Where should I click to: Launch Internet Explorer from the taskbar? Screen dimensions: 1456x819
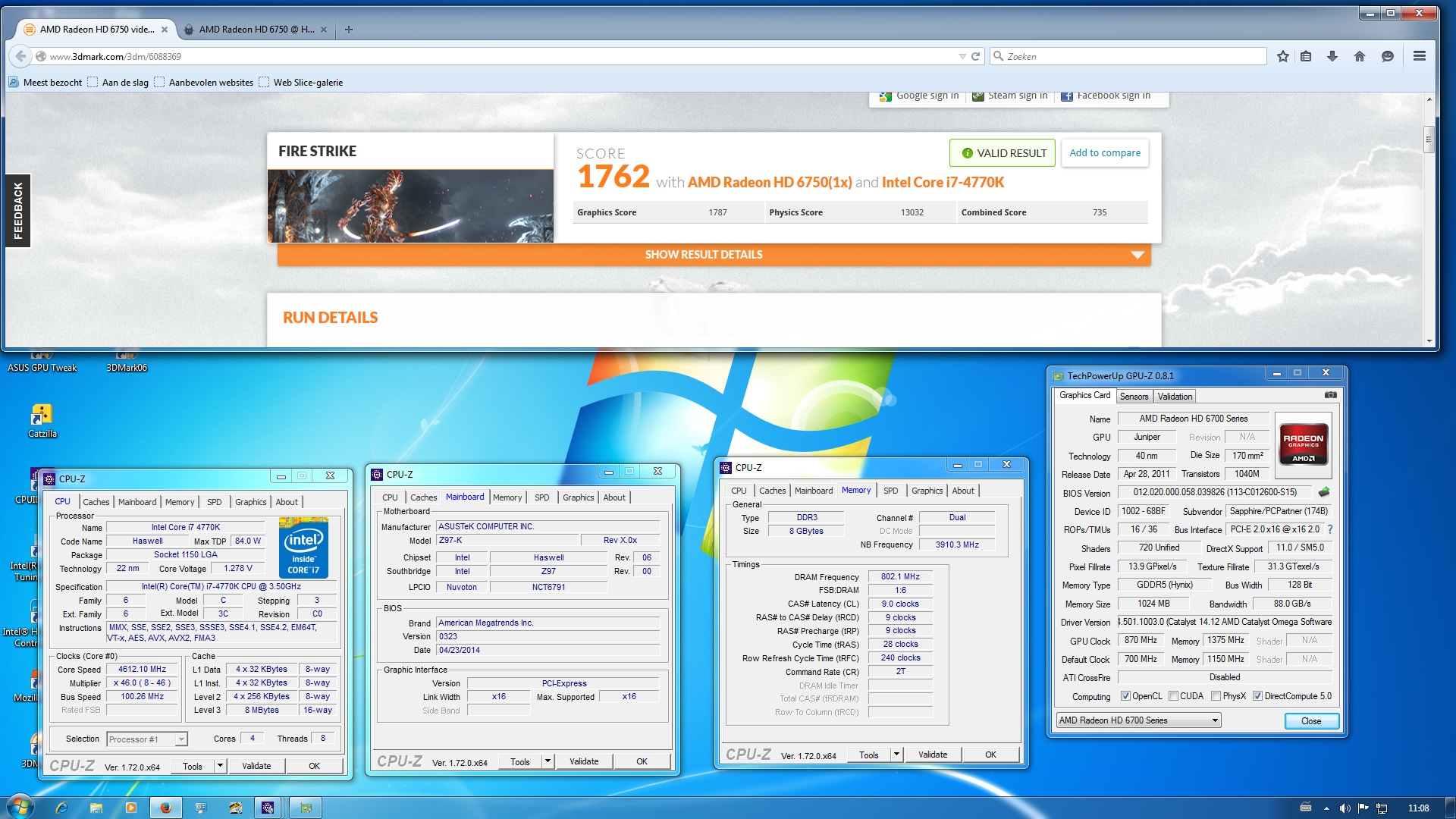(61, 808)
